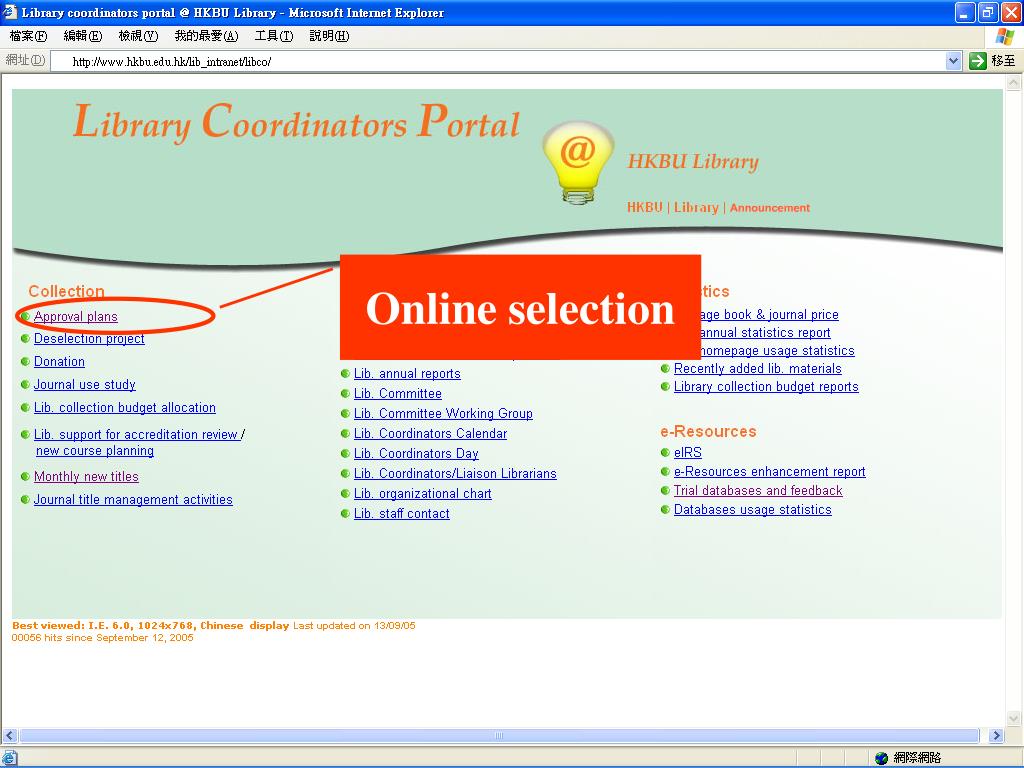This screenshot has width=1024, height=768.
Task: Open e-Resources enhancement report link
Action: pos(769,472)
